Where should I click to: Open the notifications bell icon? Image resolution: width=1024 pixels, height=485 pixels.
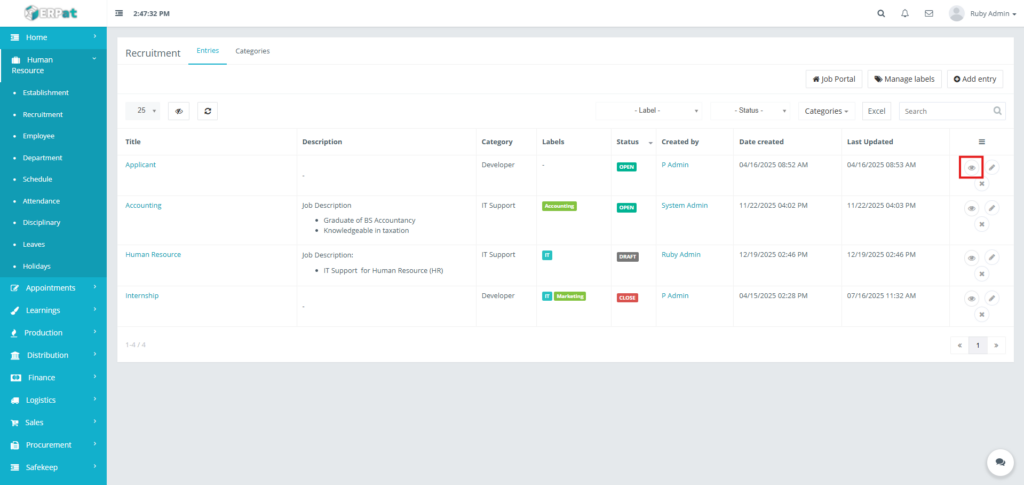[905, 14]
